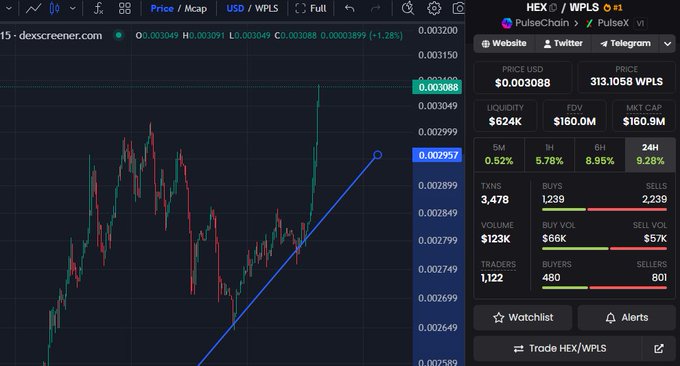Open the PulseX DEX link

pos(607,23)
